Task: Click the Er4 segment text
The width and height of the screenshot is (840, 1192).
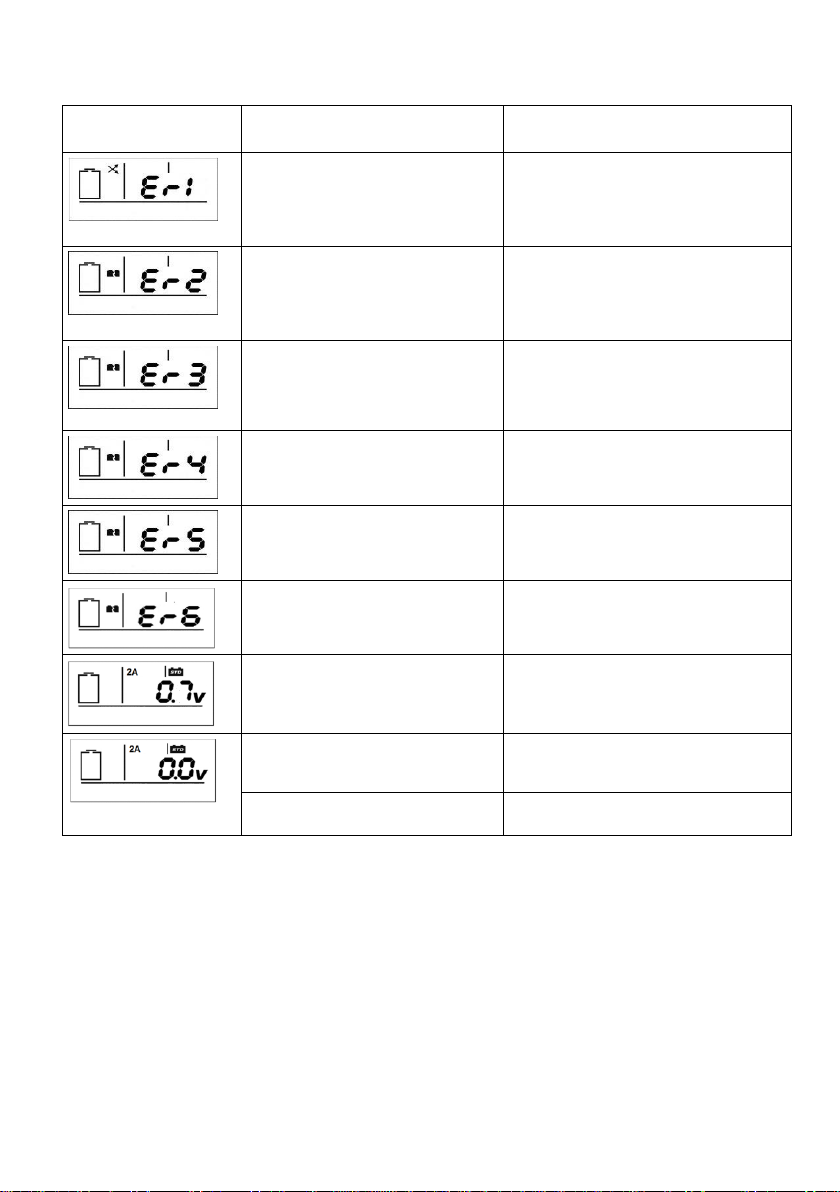Action: [173, 464]
